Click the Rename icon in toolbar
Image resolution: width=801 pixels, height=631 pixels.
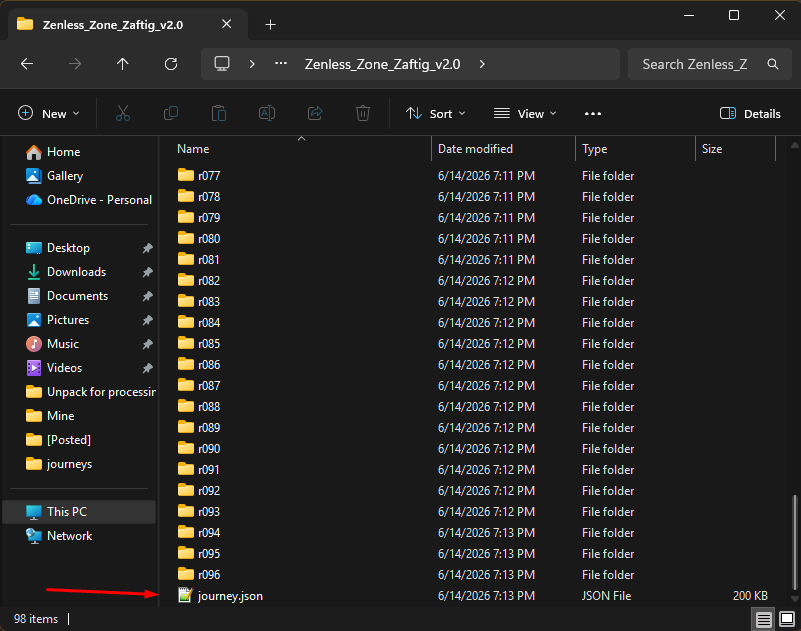coord(267,113)
